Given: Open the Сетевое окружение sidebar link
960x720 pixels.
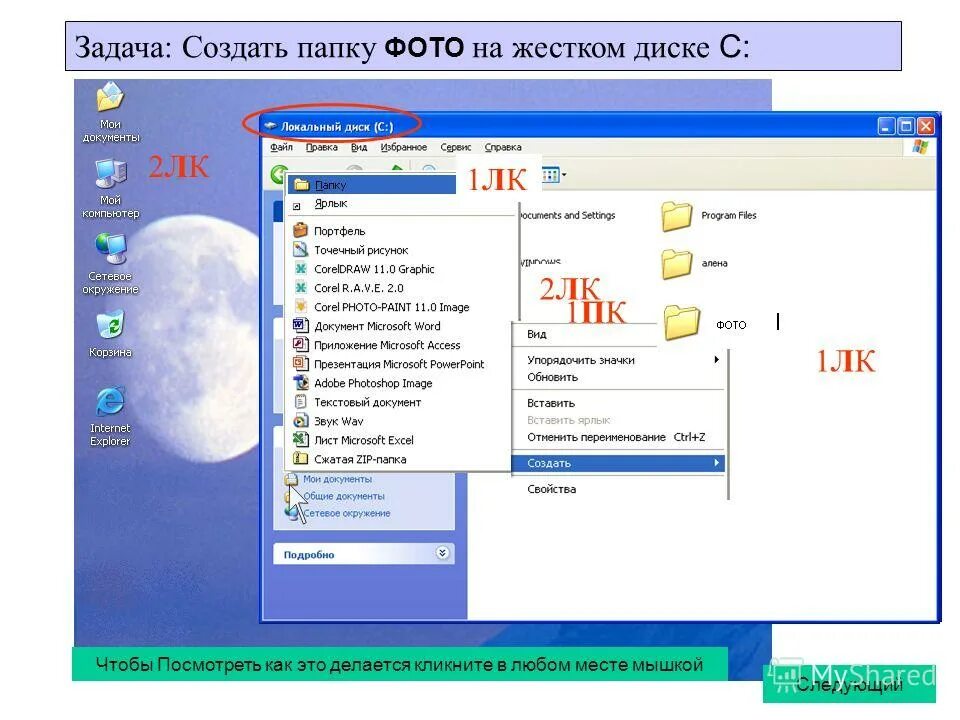Looking at the screenshot, I should (x=347, y=513).
